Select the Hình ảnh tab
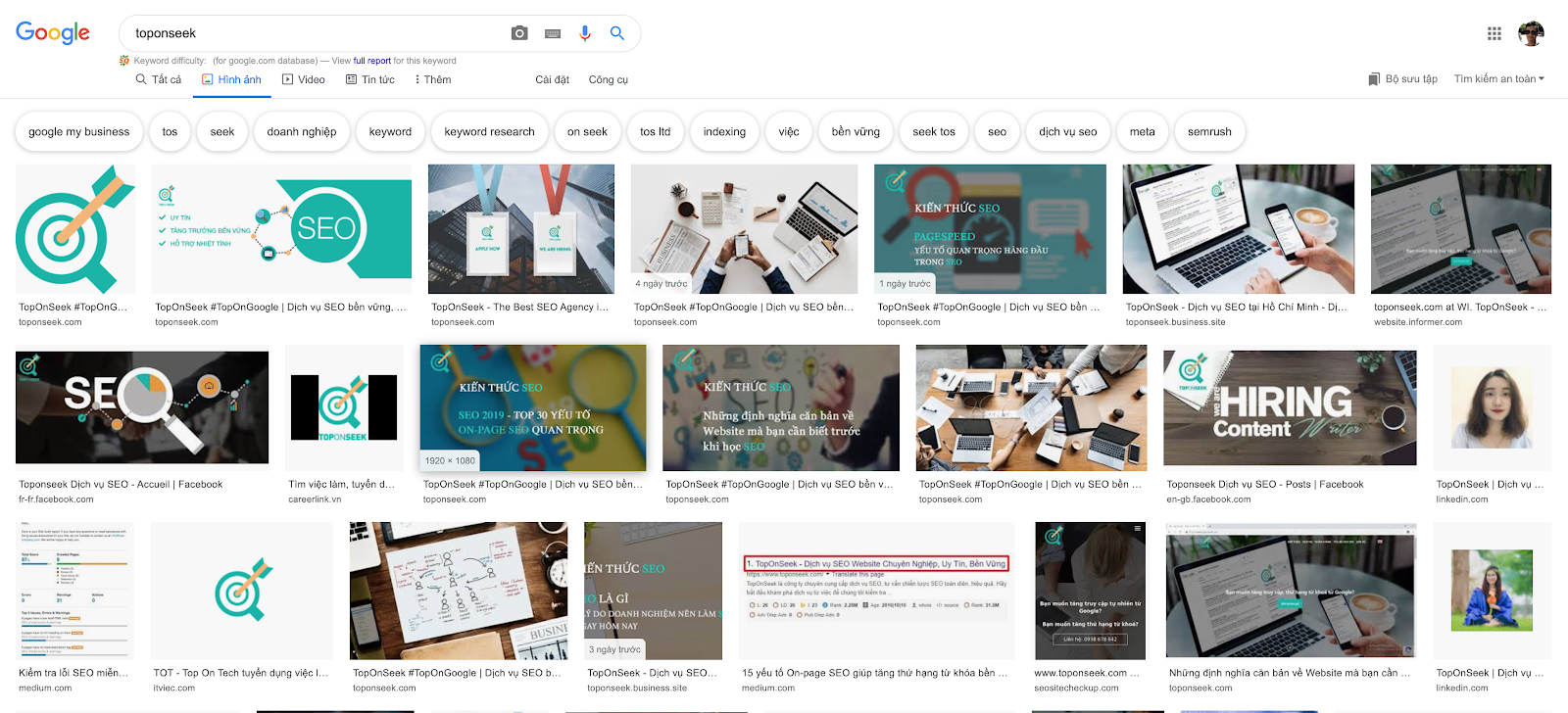This screenshot has height=713, width=1568. pyautogui.click(x=231, y=79)
